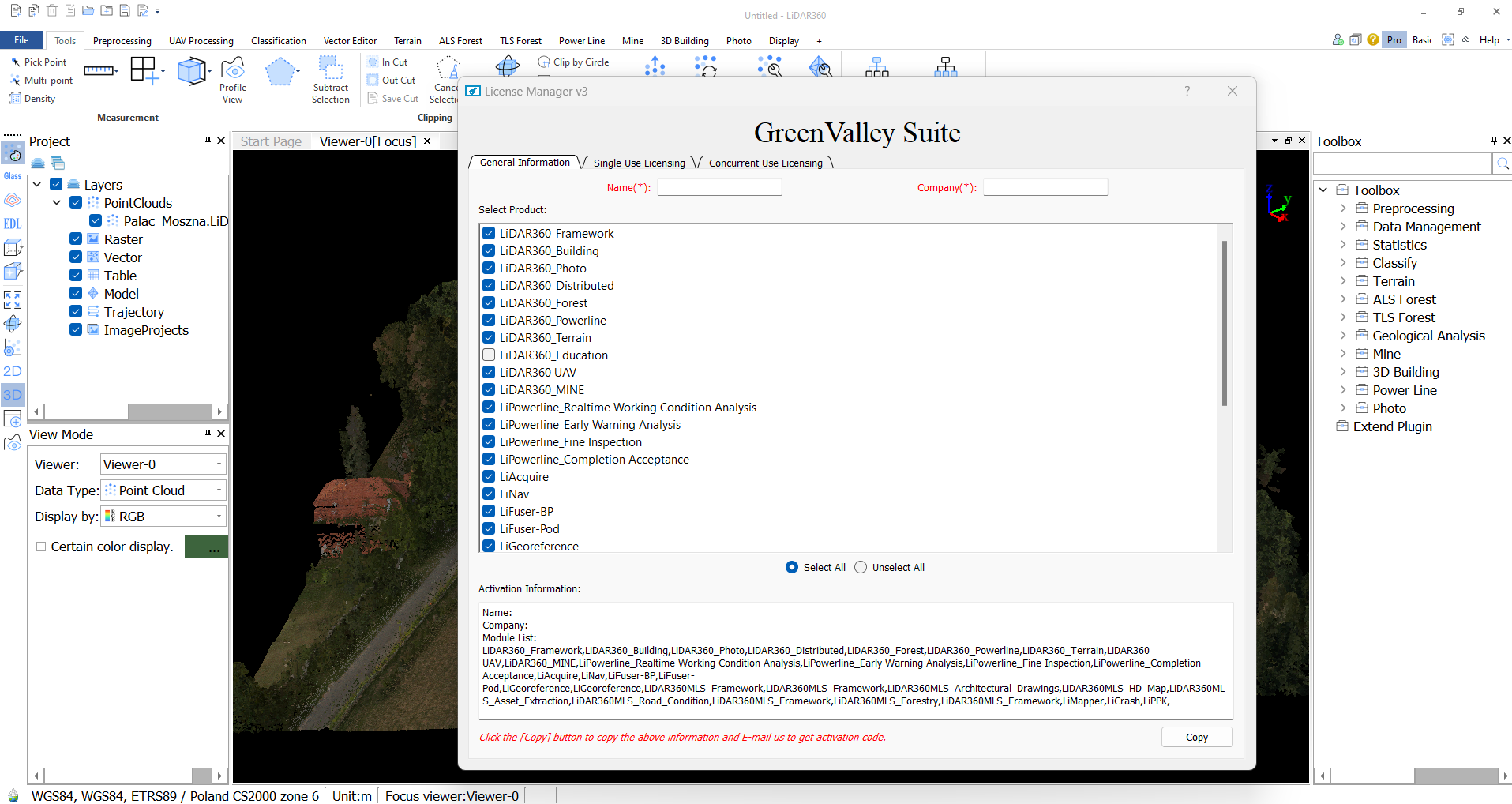Click the color palette display icon in sidebar
This screenshot has height=804, width=1512.
(x=13, y=153)
